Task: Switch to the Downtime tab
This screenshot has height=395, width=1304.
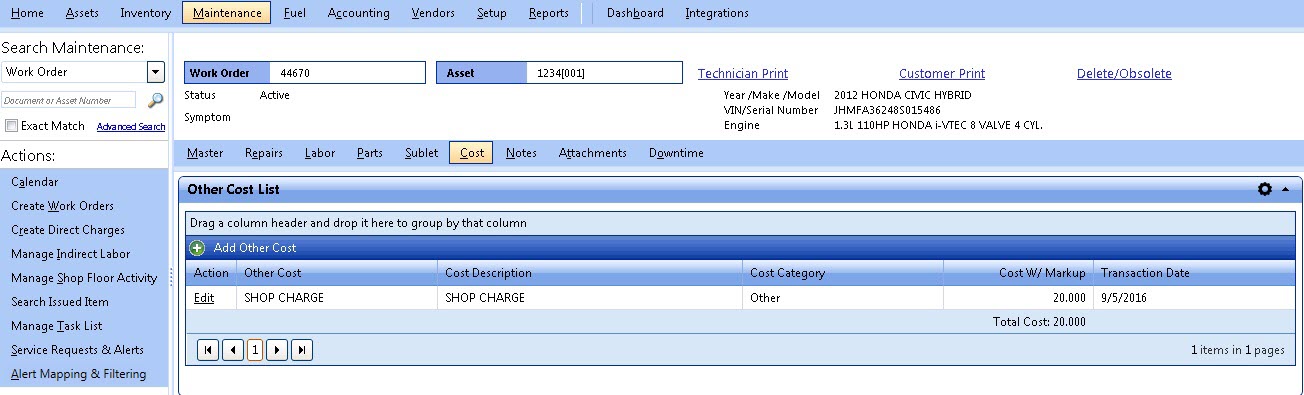Action: click(676, 153)
